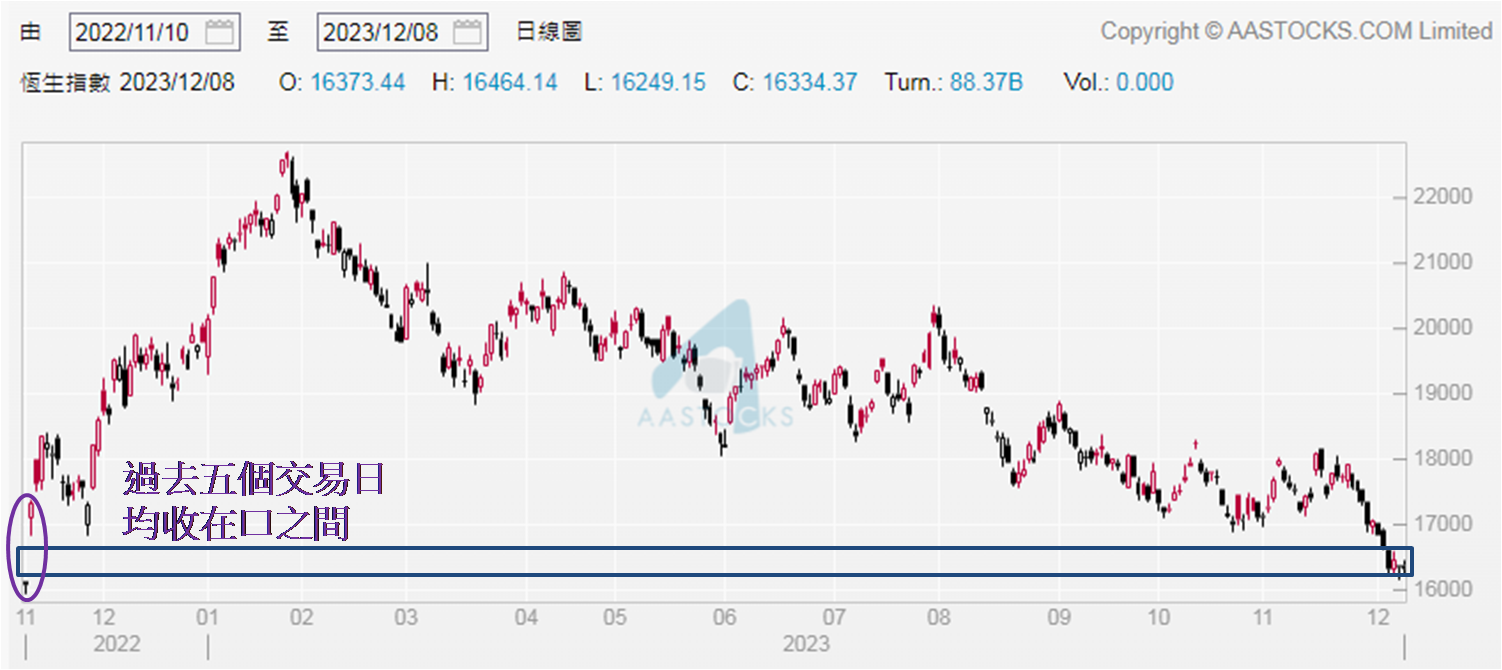This screenshot has width=1502, height=670.
Task: Click the low price value 16249.15
Action: [658, 83]
